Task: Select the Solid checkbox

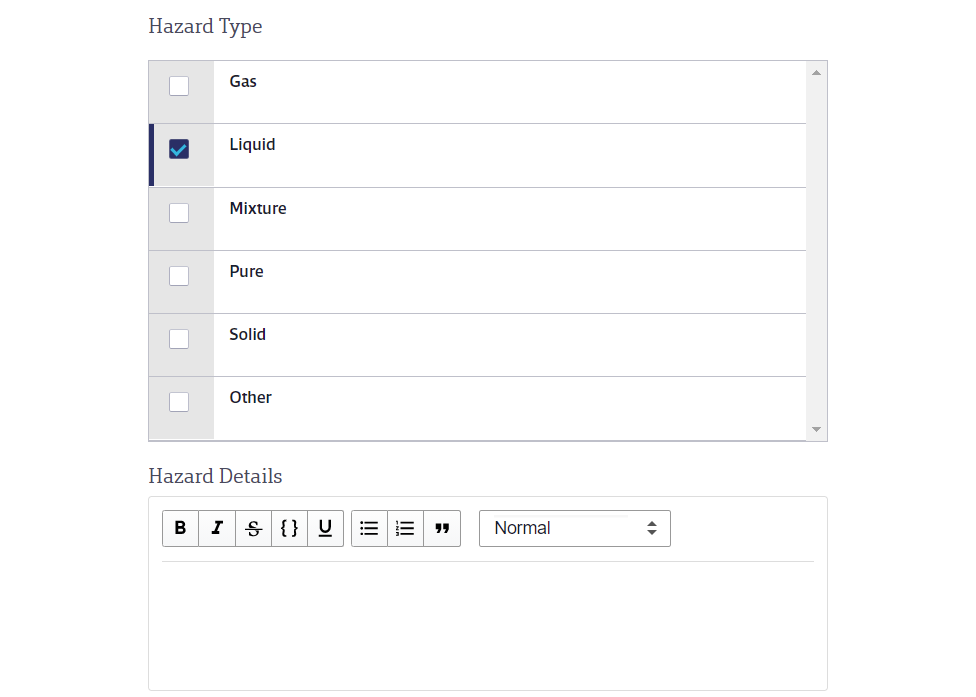Action: 179,339
